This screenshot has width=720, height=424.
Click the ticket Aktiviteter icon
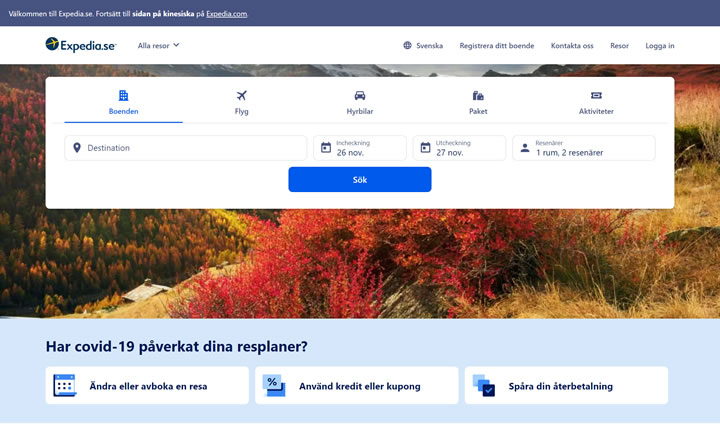coord(596,95)
